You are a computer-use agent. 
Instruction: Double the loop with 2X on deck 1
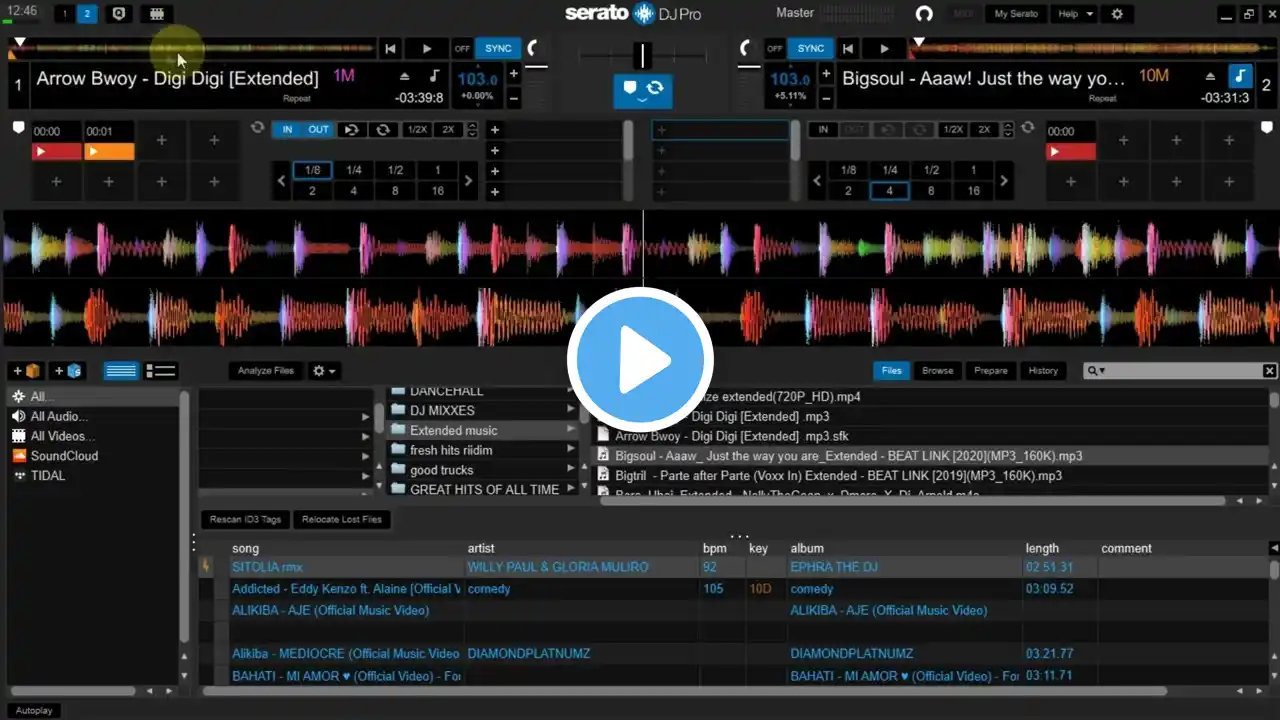pos(448,130)
